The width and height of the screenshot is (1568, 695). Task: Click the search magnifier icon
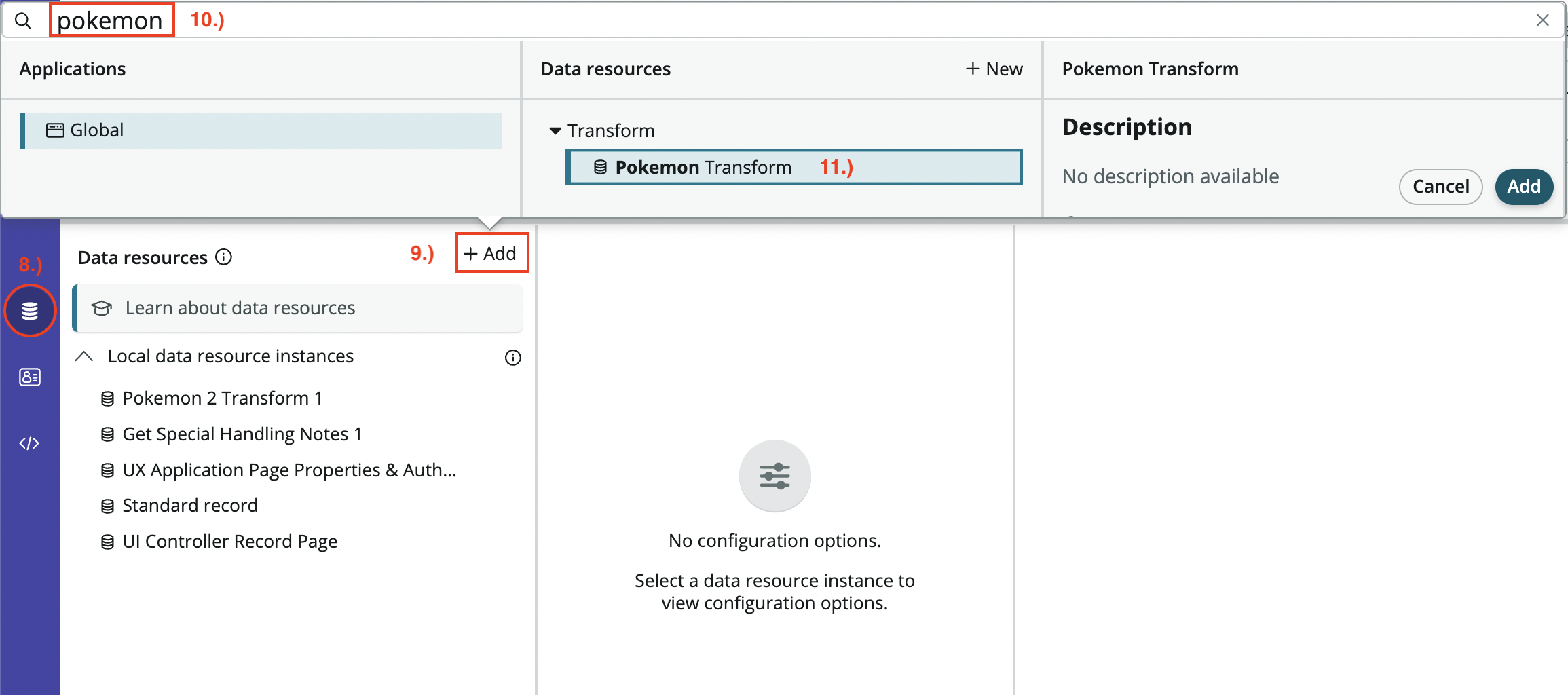23,21
